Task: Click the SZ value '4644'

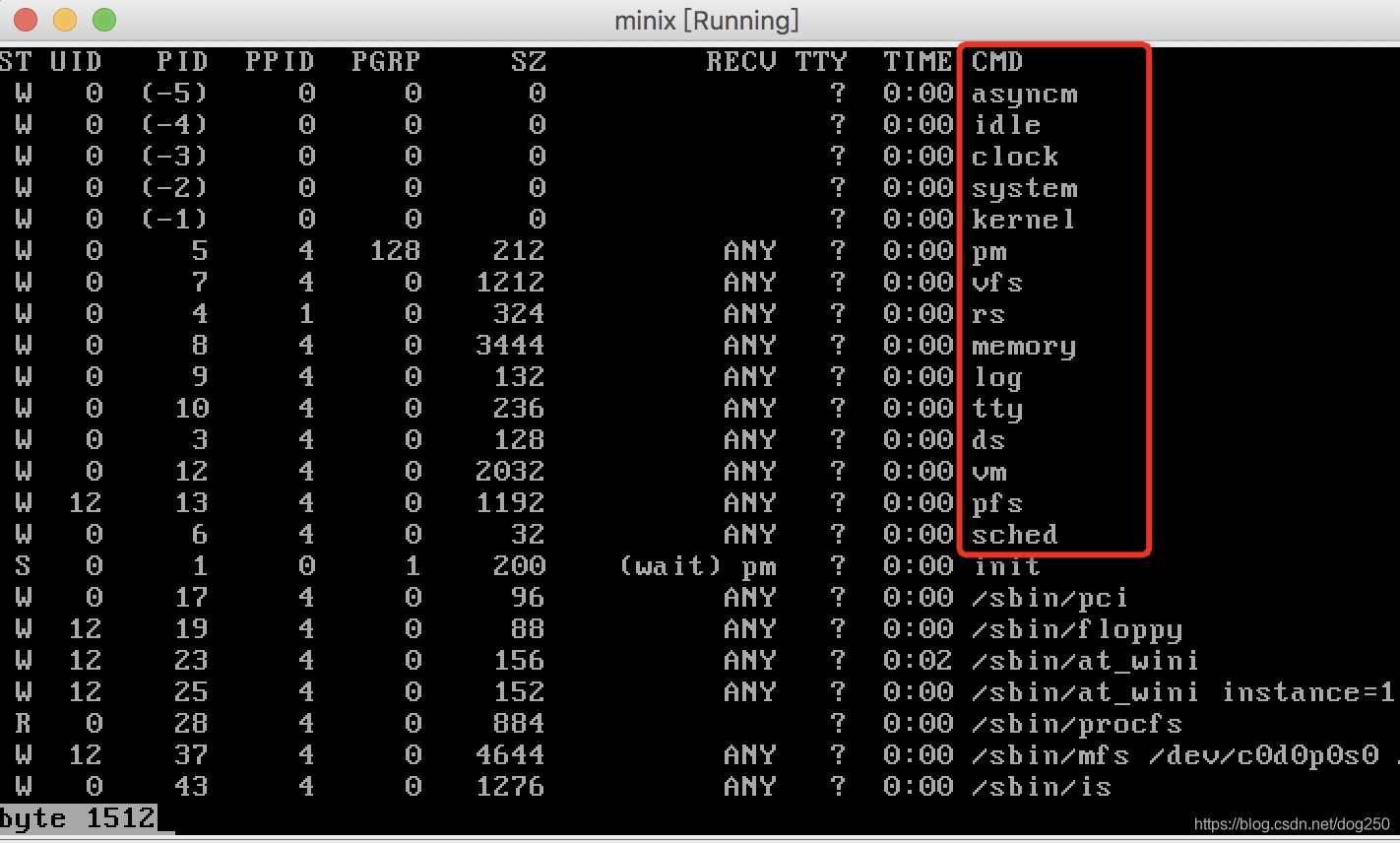Action: [x=510, y=755]
